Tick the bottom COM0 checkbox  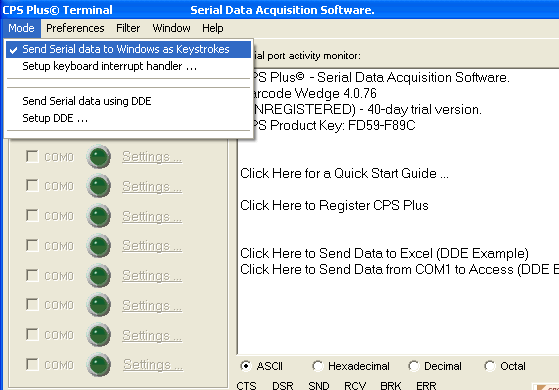click(32, 364)
